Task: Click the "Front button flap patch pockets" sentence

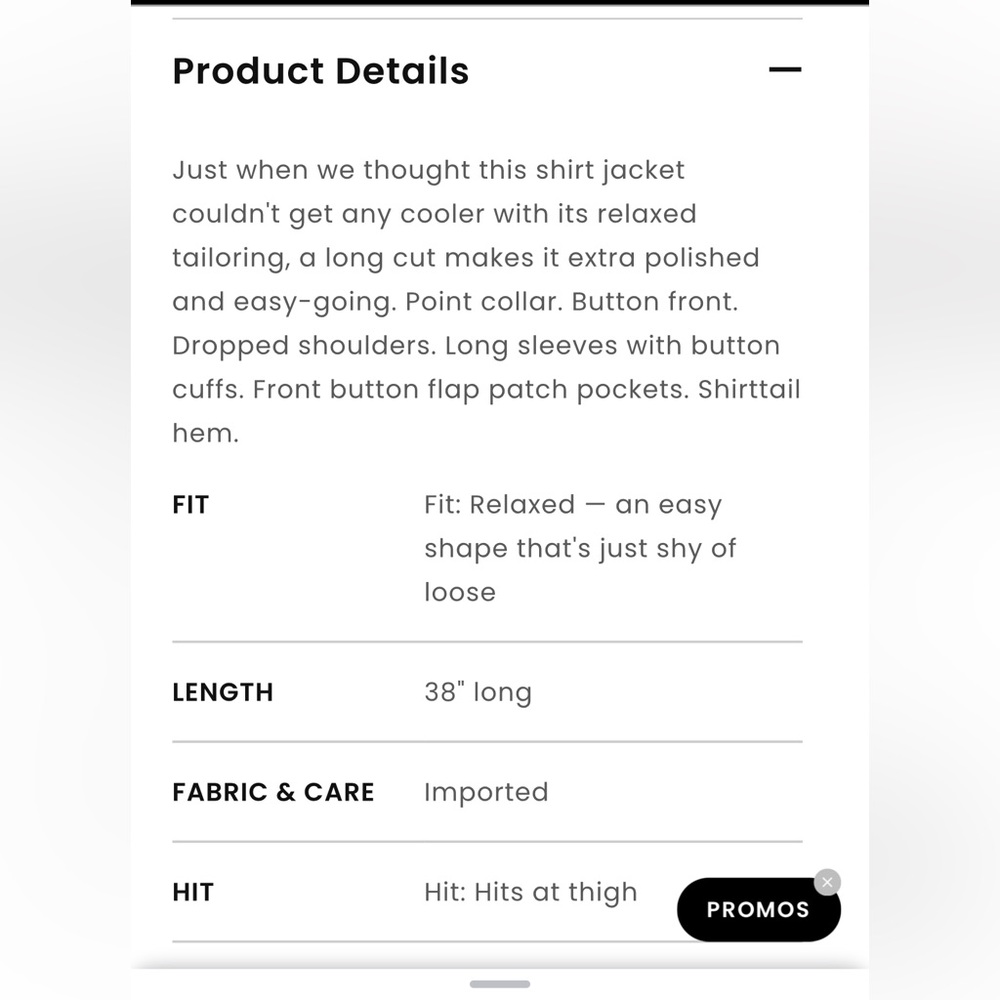Action: click(x=470, y=390)
